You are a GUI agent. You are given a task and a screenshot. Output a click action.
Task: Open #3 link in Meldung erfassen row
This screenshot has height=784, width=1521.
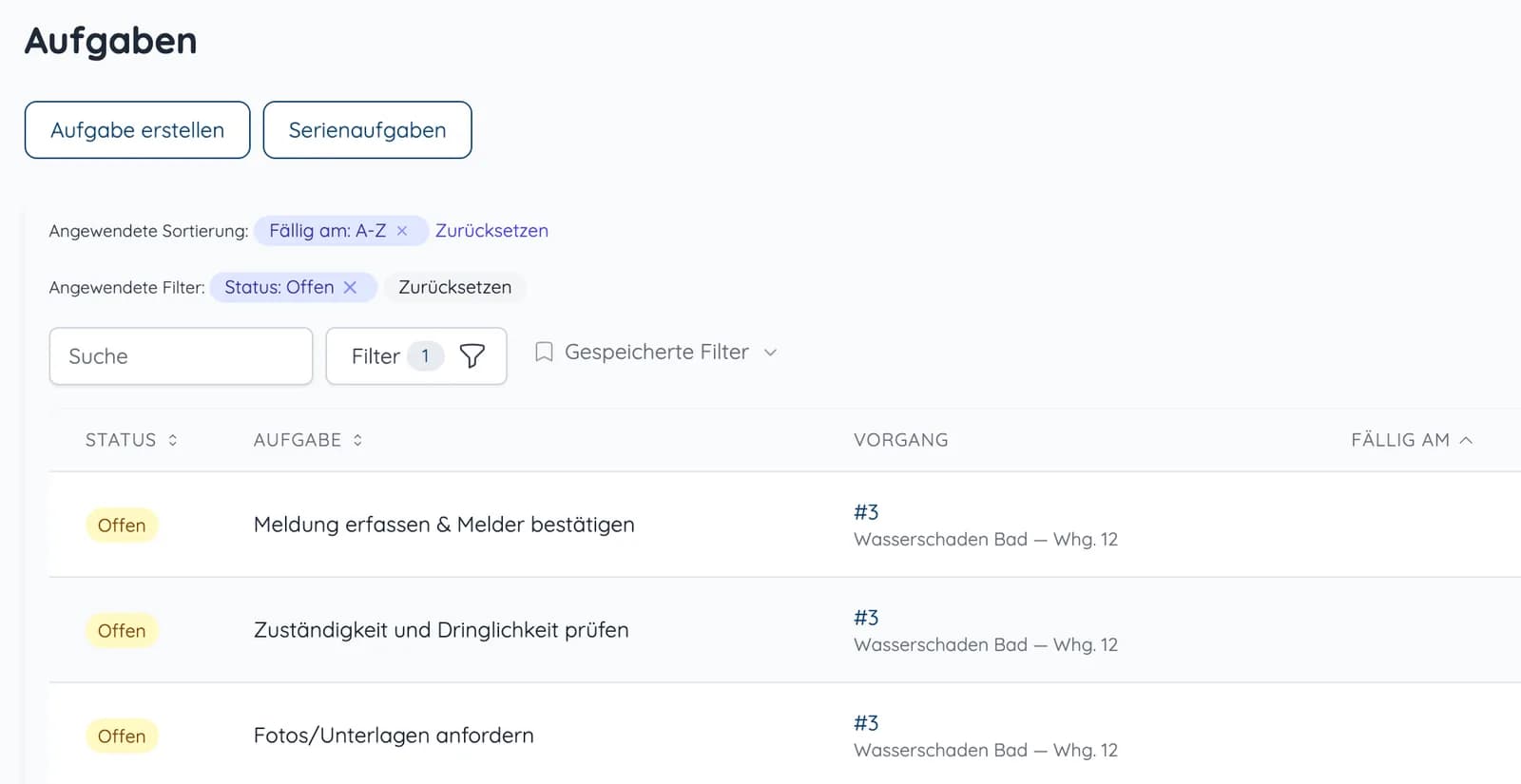tap(866, 512)
